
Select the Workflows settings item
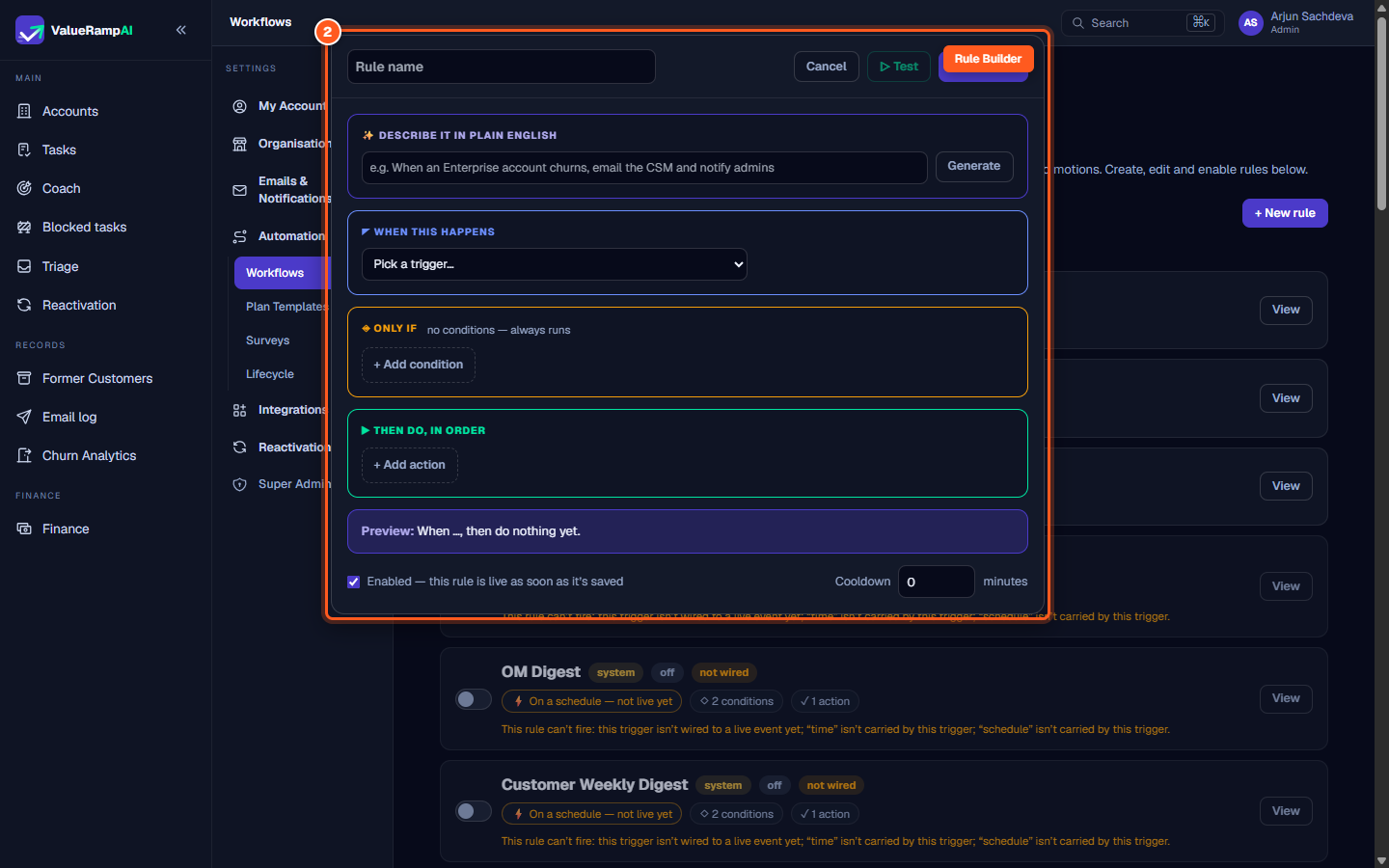pos(283,273)
